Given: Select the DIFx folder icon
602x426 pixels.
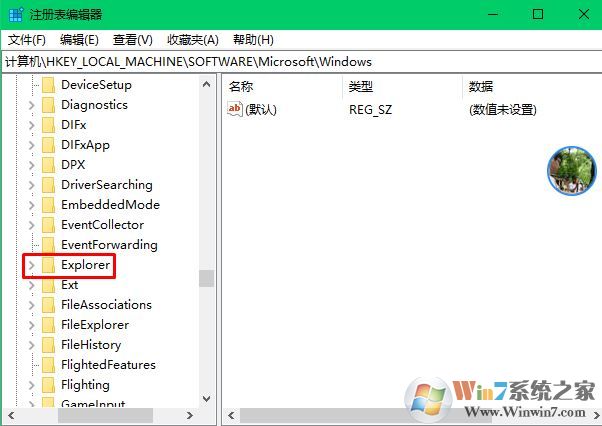Looking at the screenshot, I should coord(48,125).
